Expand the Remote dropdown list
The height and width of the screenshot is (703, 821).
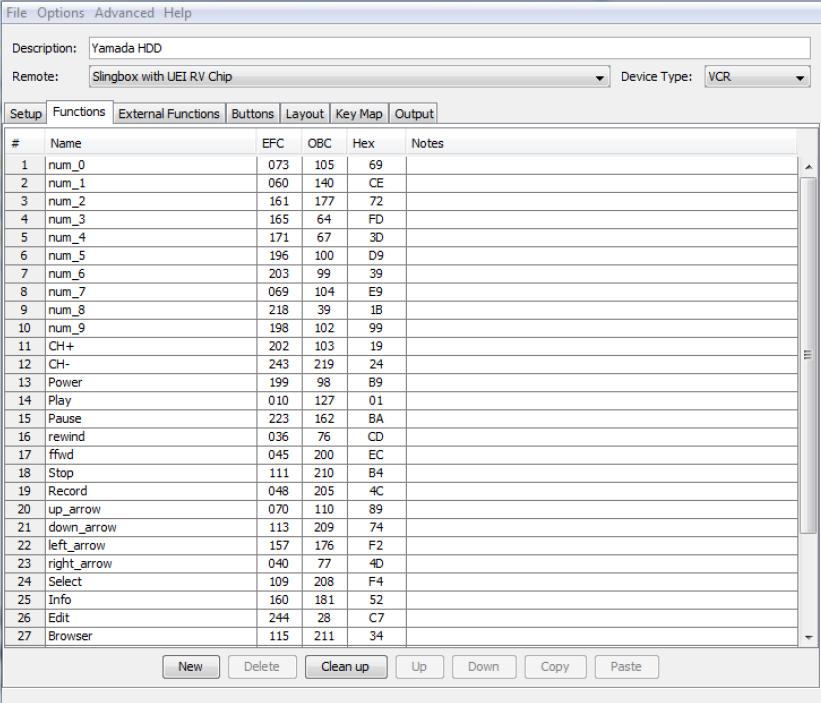click(600, 77)
